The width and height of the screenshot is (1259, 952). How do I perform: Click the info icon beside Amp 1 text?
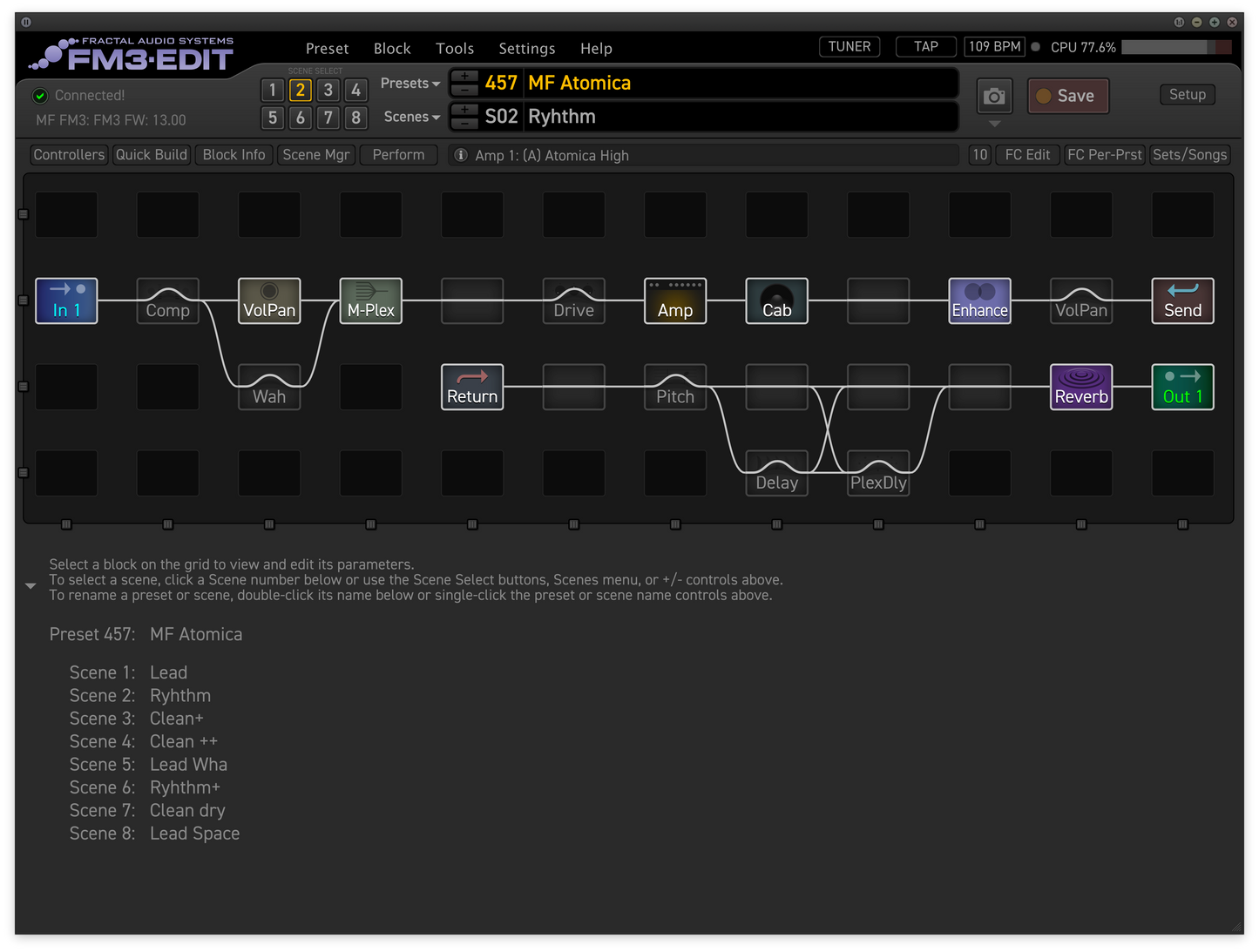(x=461, y=155)
